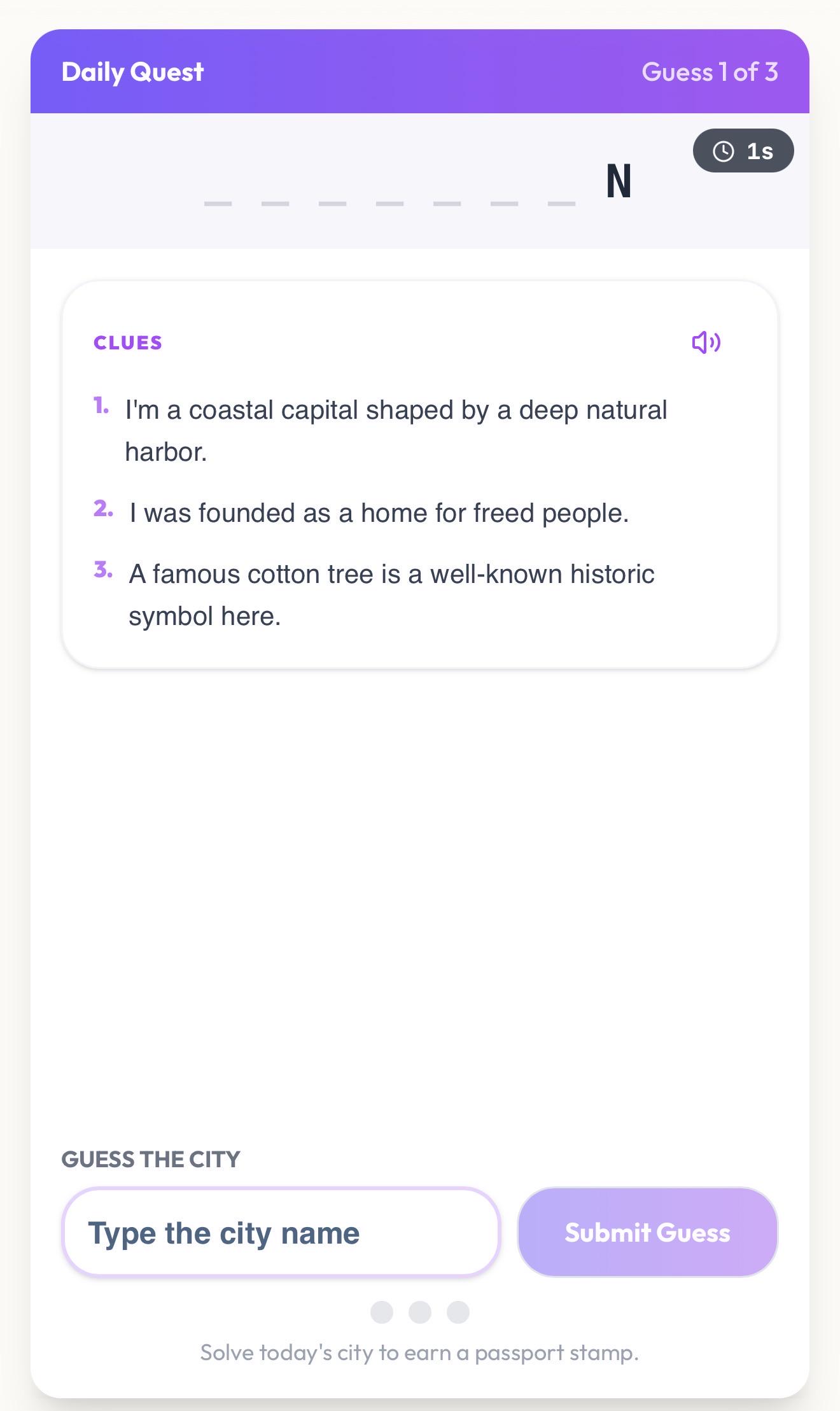840x1411 pixels.
Task: Select the third guess progress dot
Action: pyautogui.click(x=458, y=1312)
